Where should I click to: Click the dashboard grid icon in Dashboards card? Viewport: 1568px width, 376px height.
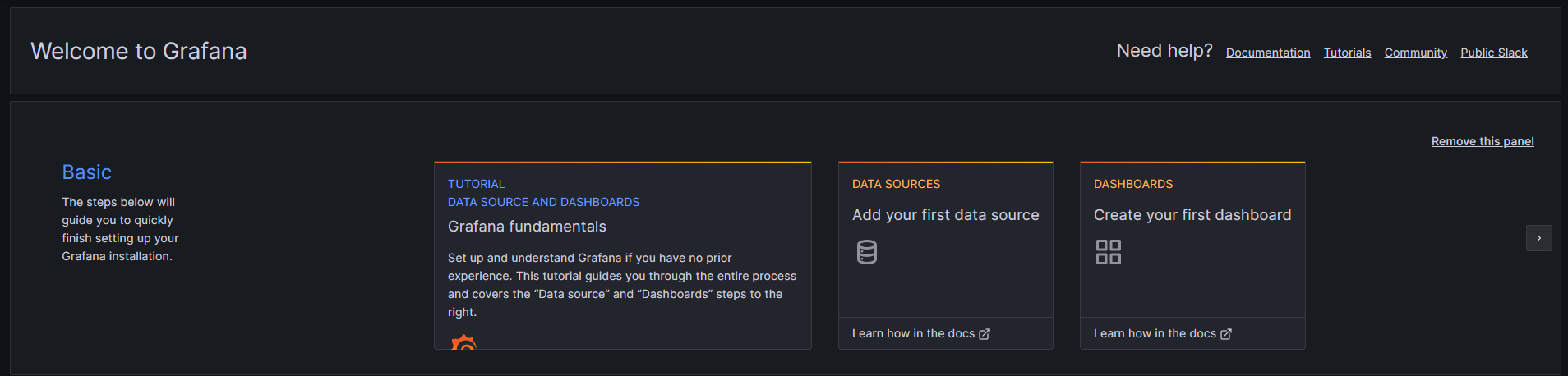tap(1109, 252)
